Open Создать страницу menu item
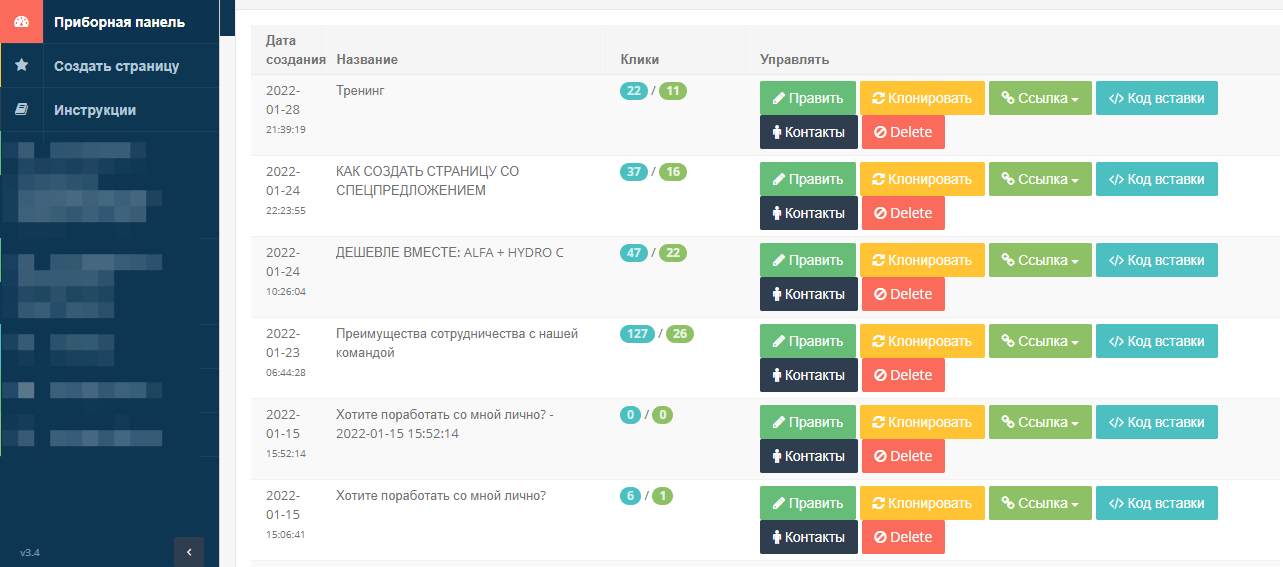This screenshot has width=1283, height=567. pos(116,66)
